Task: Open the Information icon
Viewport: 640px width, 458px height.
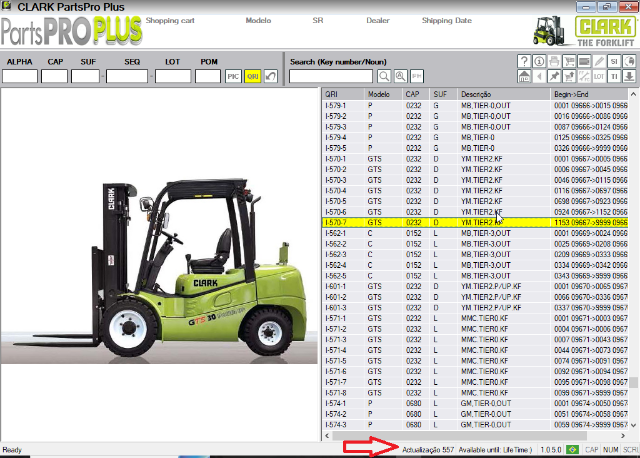Action: [x=539, y=61]
